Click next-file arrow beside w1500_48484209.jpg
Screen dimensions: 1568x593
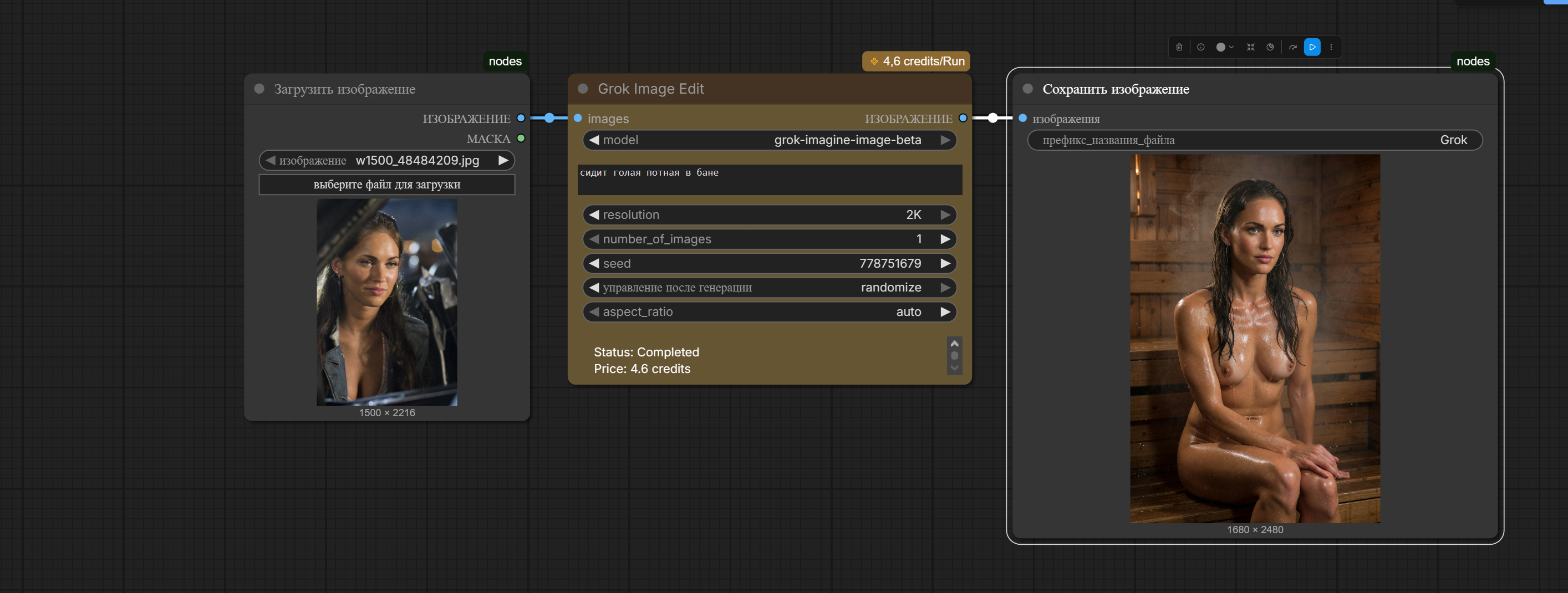(x=503, y=161)
